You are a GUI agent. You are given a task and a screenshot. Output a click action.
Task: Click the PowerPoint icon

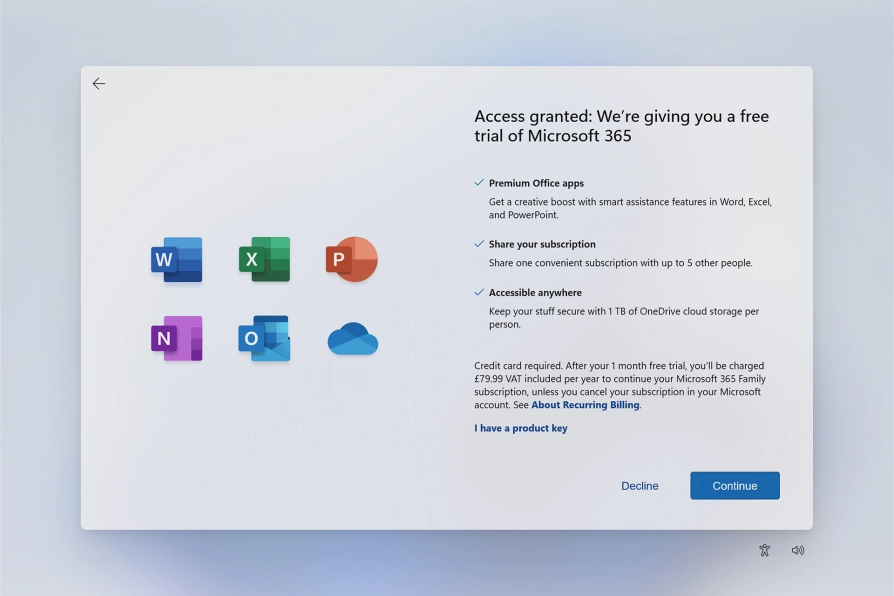(351, 259)
